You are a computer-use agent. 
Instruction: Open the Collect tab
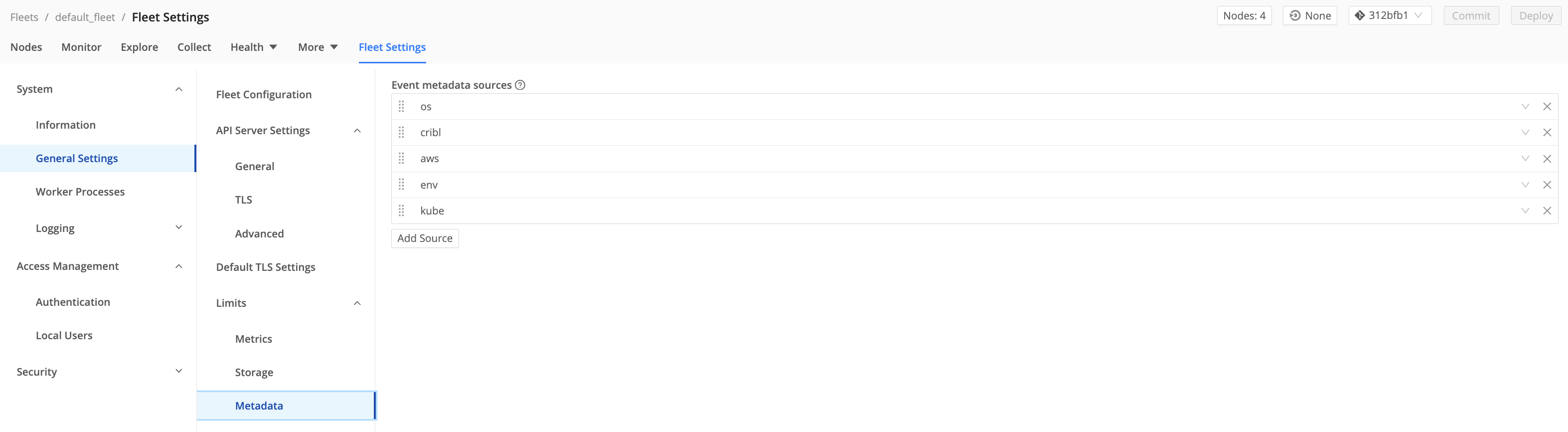(x=194, y=47)
